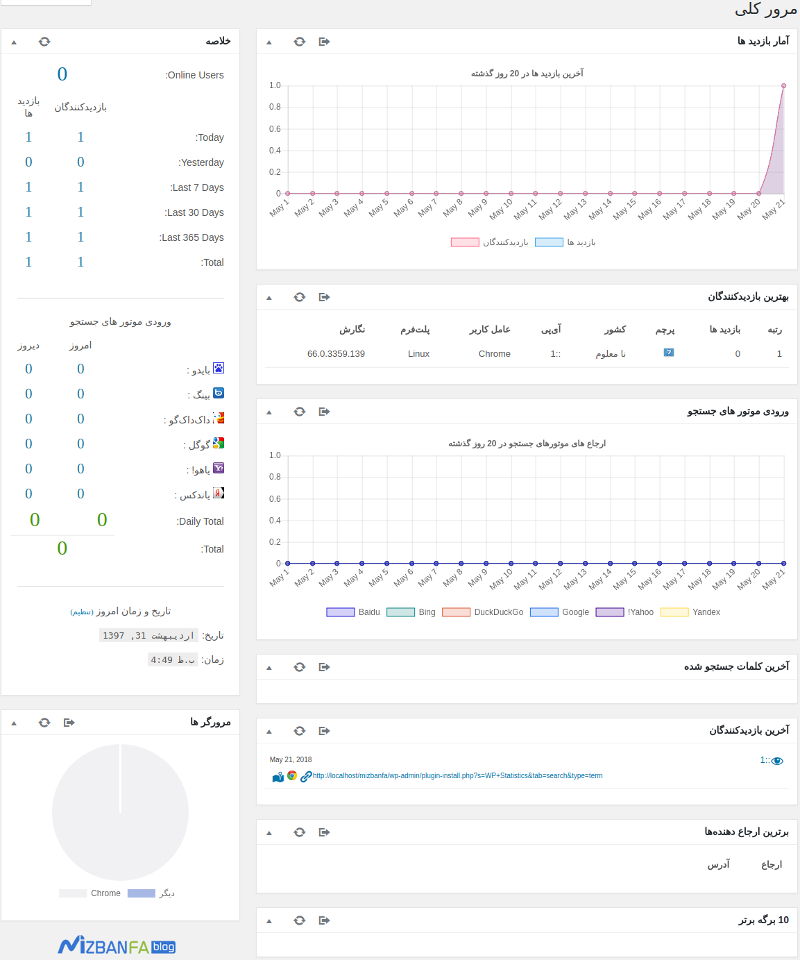
Task: Open more details for آمار بازدید ها
Action: [x=324, y=42]
